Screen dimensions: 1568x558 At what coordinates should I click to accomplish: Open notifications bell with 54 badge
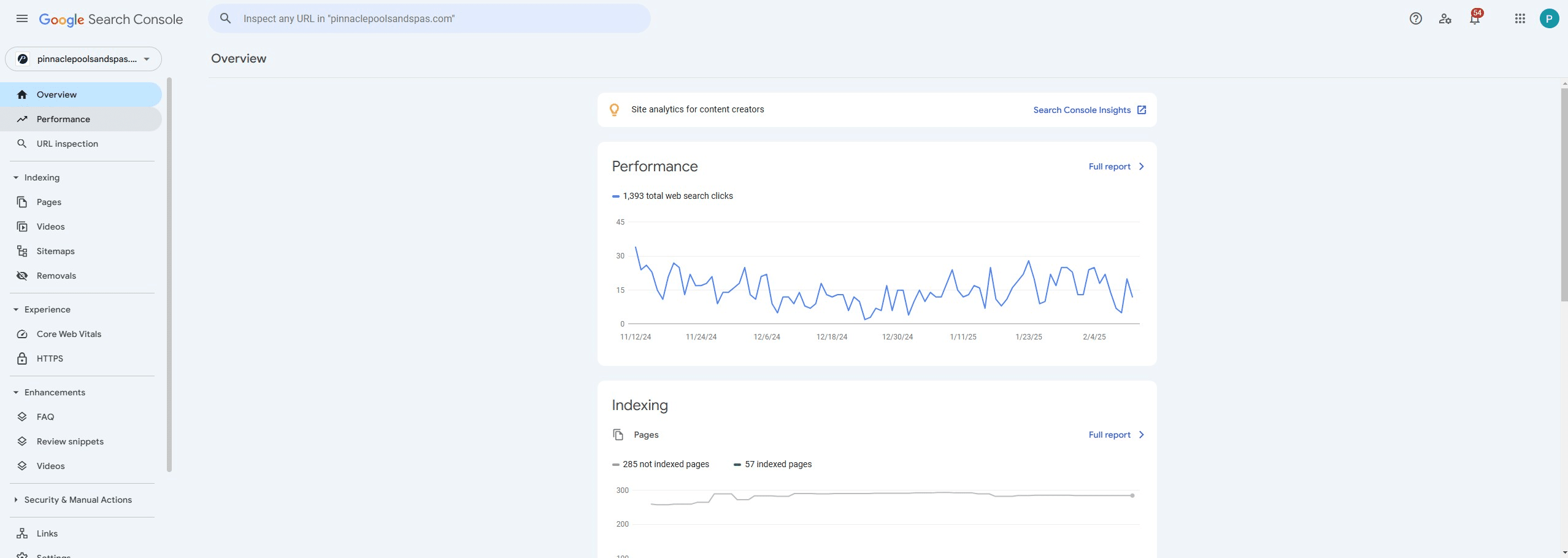(1475, 18)
